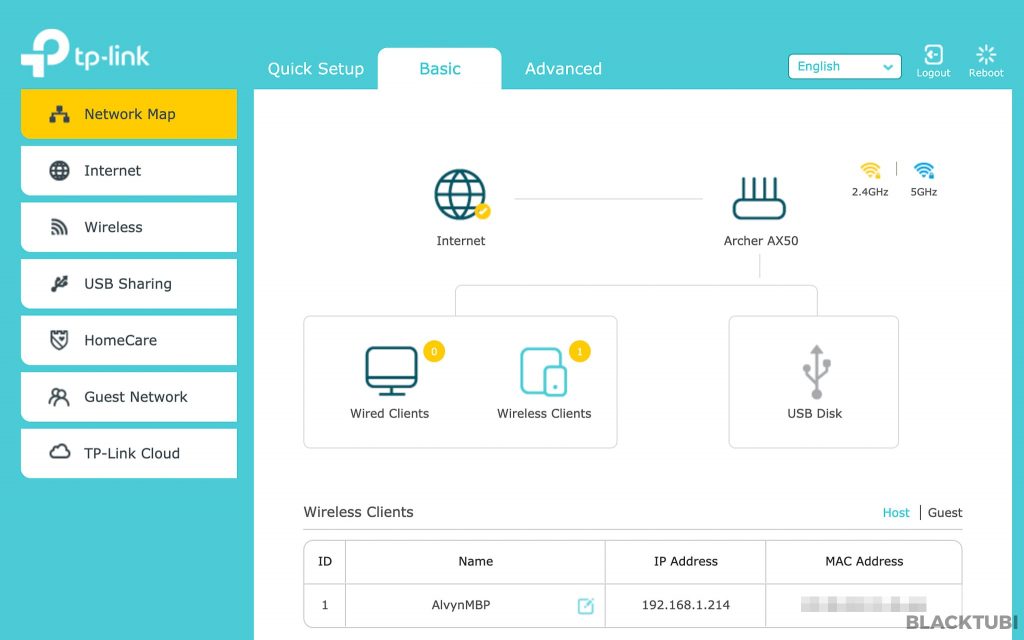
Task: Go to Wireless settings in sidebar
Action: [129, 227]
